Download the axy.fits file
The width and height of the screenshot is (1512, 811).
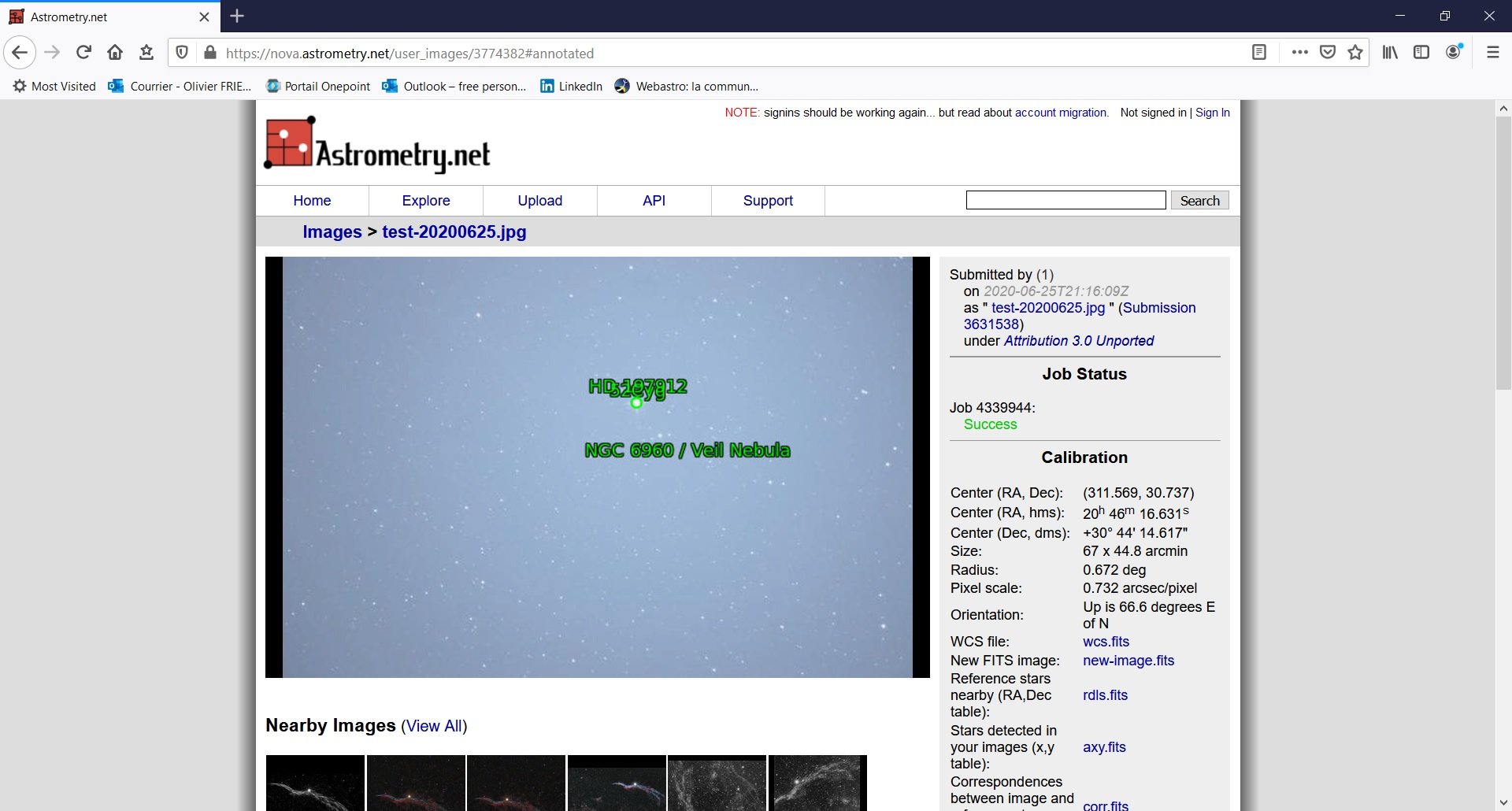[x=1104, y=747]
